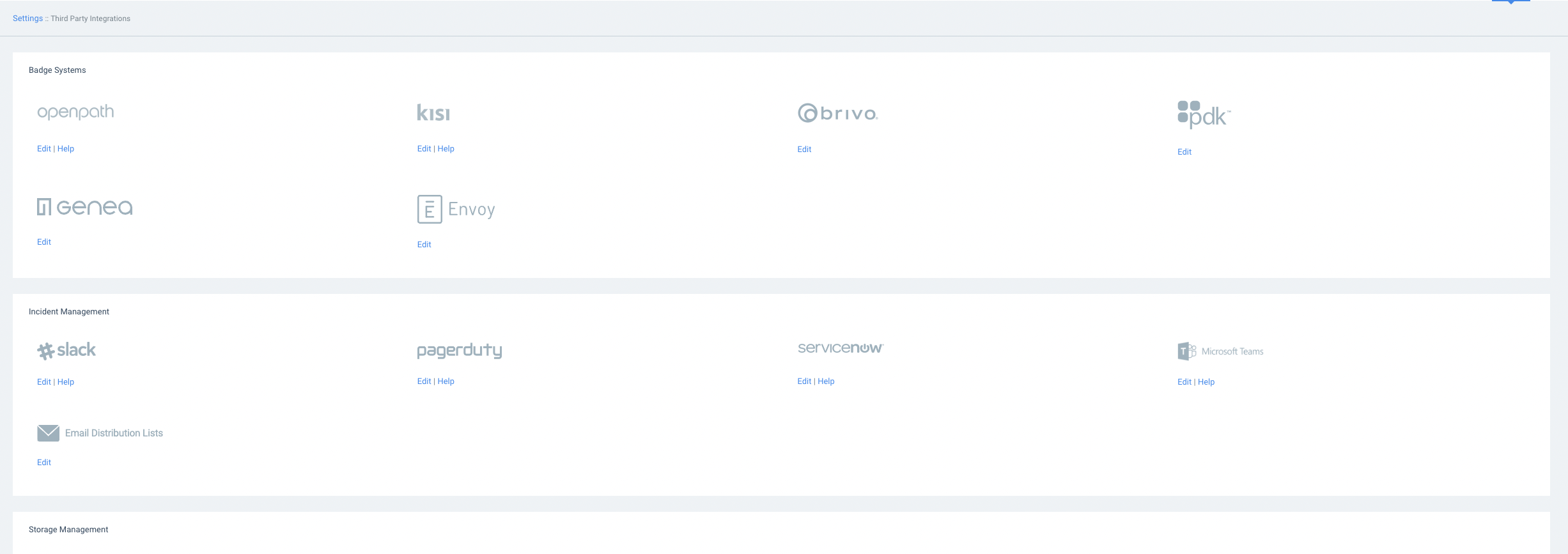The width and height of the screenshot is (1568, 554).
Task: Click the Badge Systems heading
Action: [x=58, y=70]
